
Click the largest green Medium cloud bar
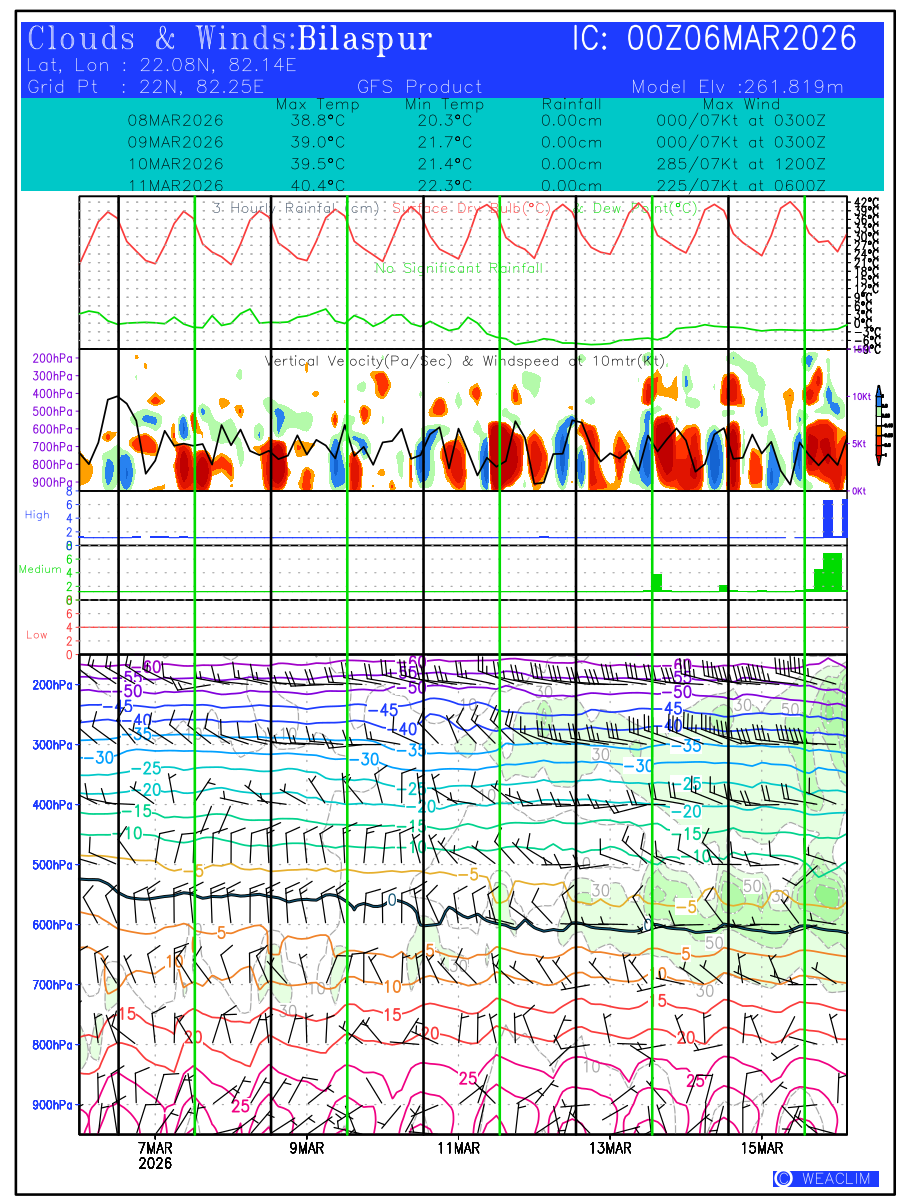point(832,572)
